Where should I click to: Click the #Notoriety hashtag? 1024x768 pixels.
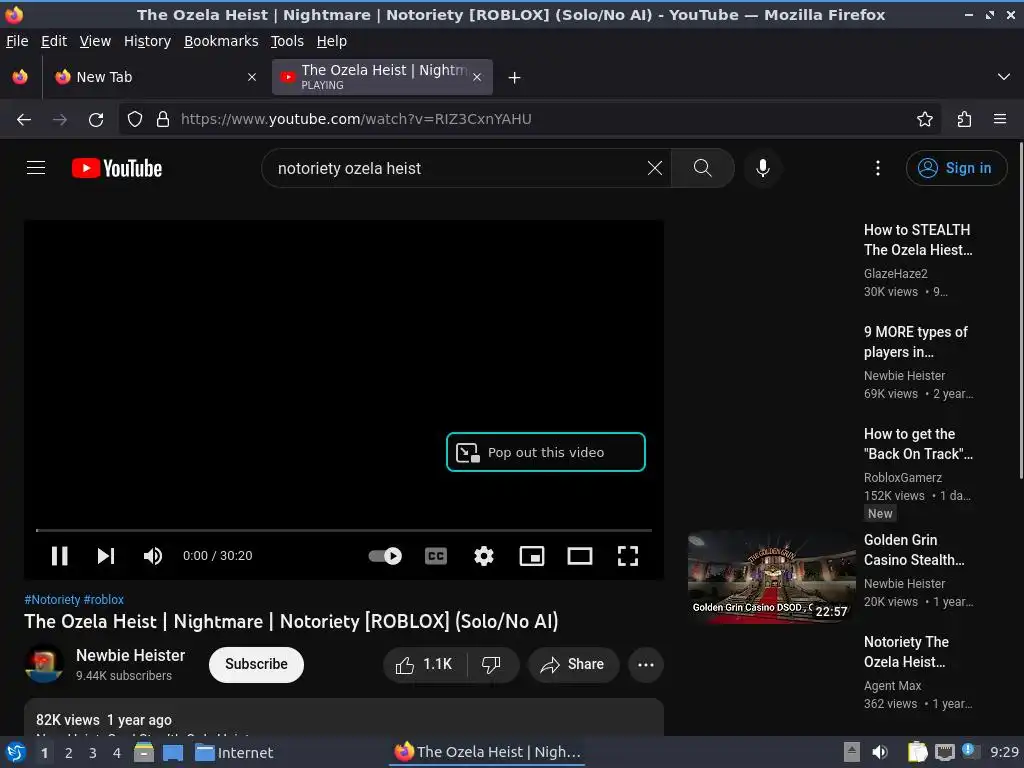(52, 600)
